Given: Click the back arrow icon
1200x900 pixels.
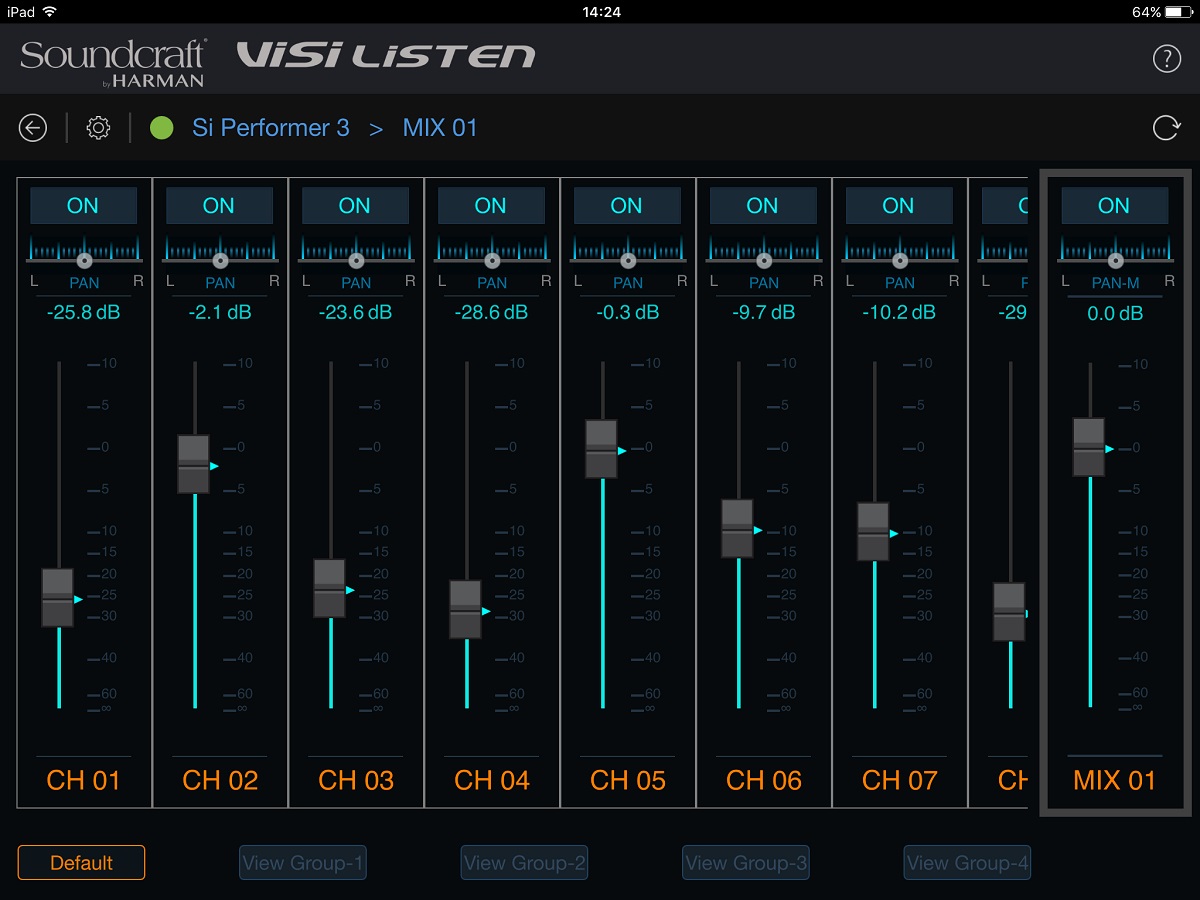Looking at the screenshot, I should 33,128.
